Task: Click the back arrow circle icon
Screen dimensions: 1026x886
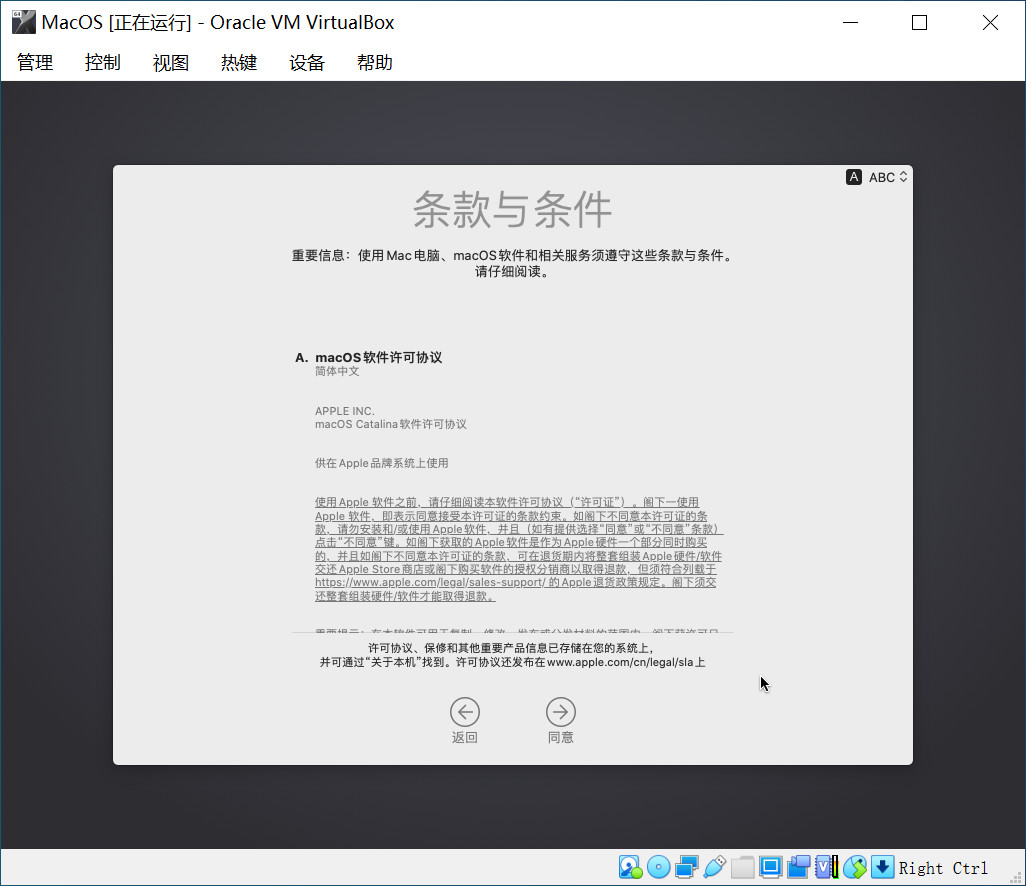Action: pyautogui.click(x=465, y=712)
